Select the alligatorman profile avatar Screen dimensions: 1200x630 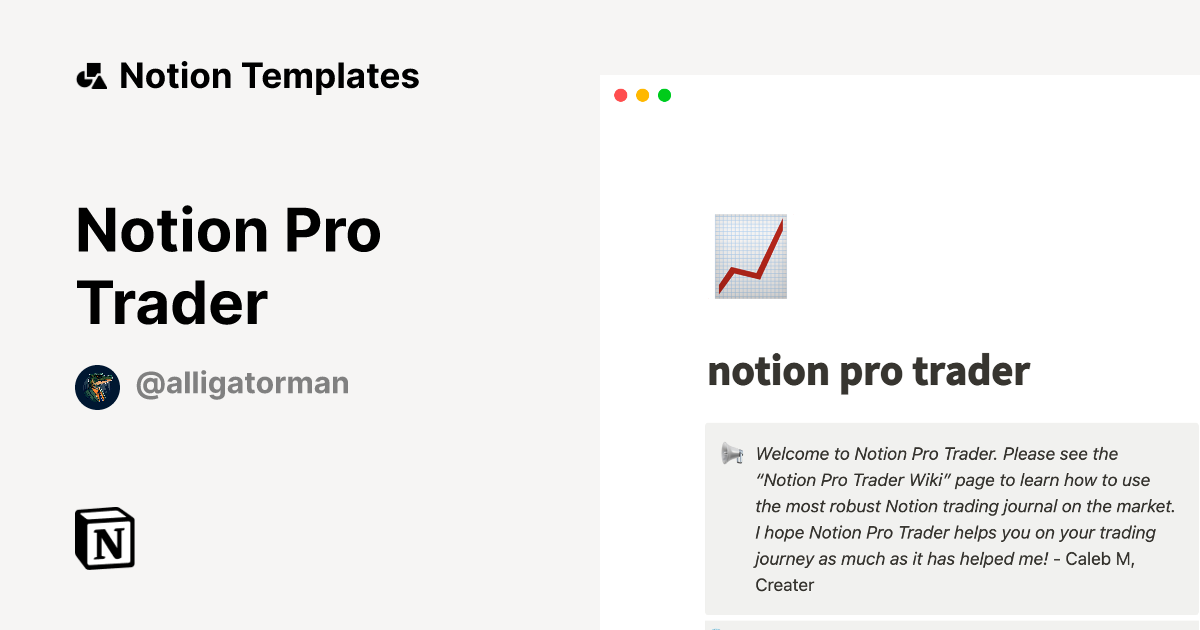[x=97, y=386]
